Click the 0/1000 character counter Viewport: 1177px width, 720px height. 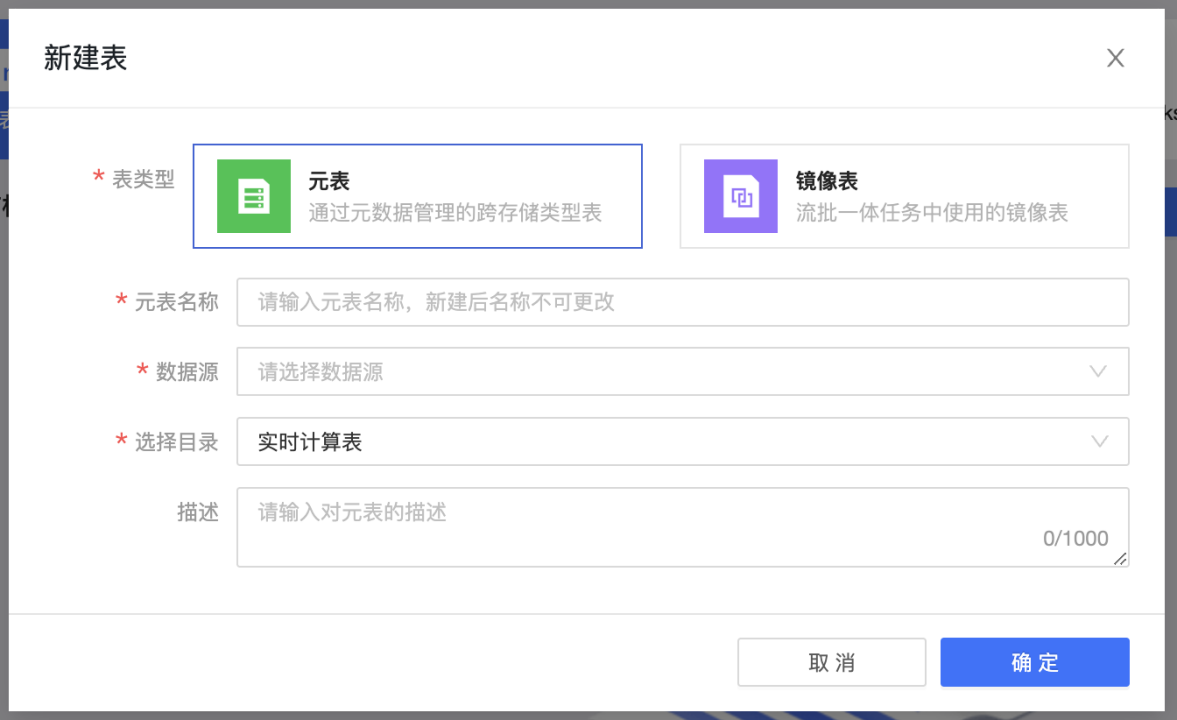point(1075,539)
